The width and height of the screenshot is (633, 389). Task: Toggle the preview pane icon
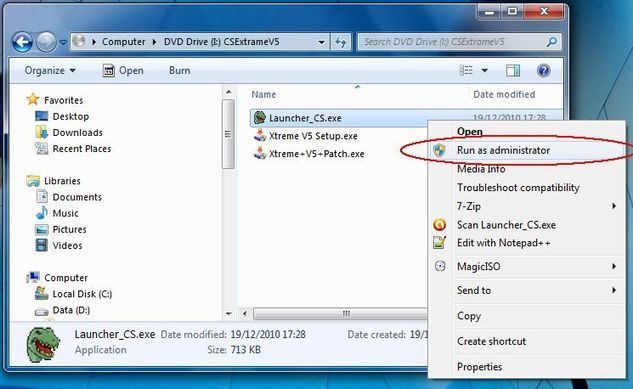click(513, 71)
